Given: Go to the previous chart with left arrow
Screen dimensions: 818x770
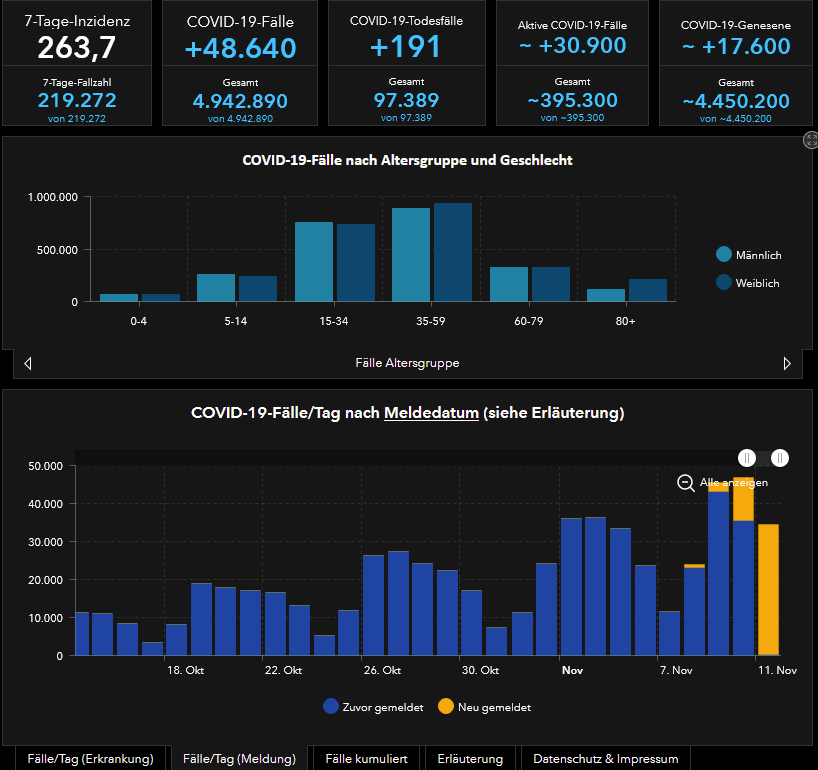Looking at the screenshot, I should click(28, 363).
